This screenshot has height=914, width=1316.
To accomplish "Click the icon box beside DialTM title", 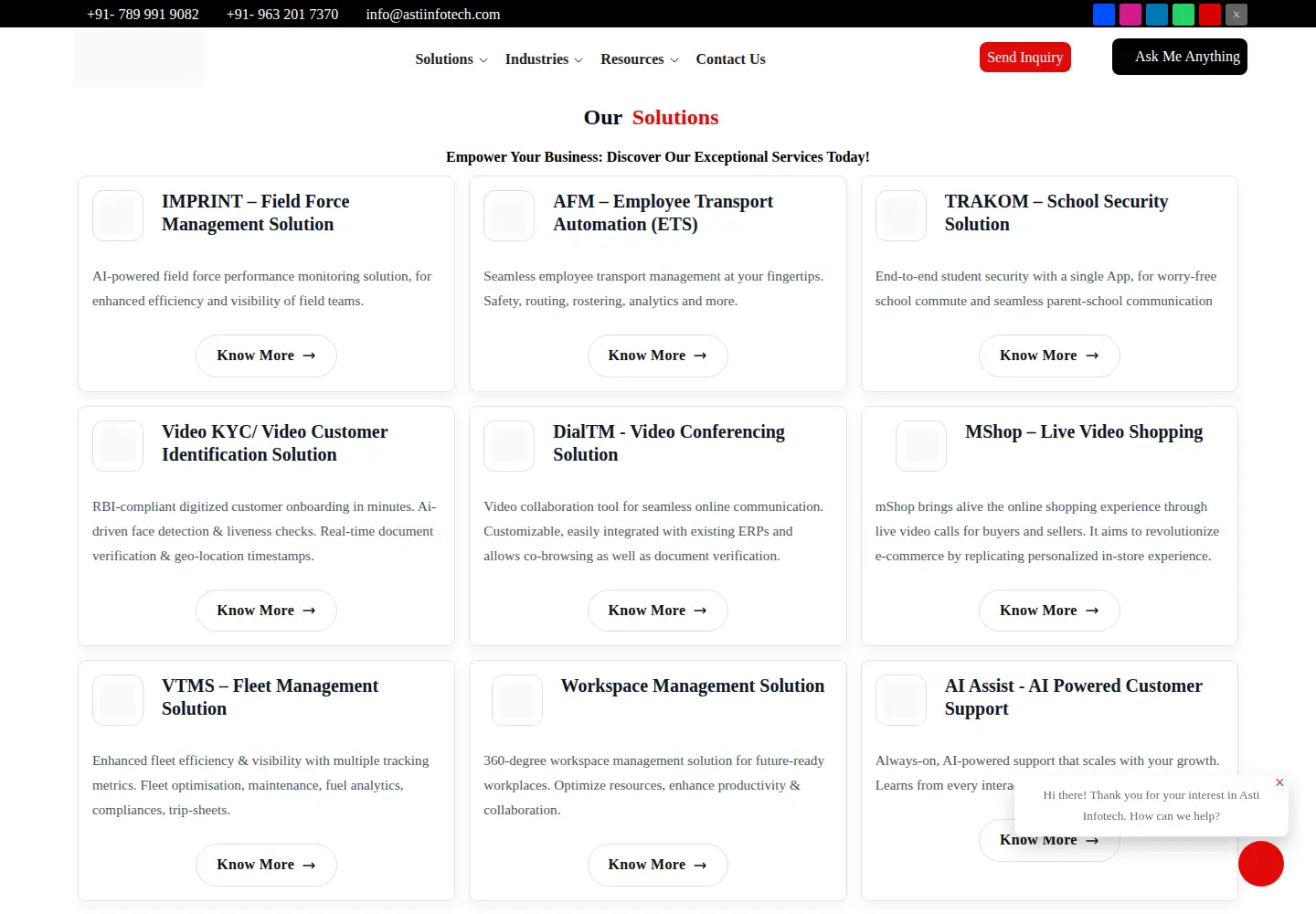I will [x=509, y=446].
